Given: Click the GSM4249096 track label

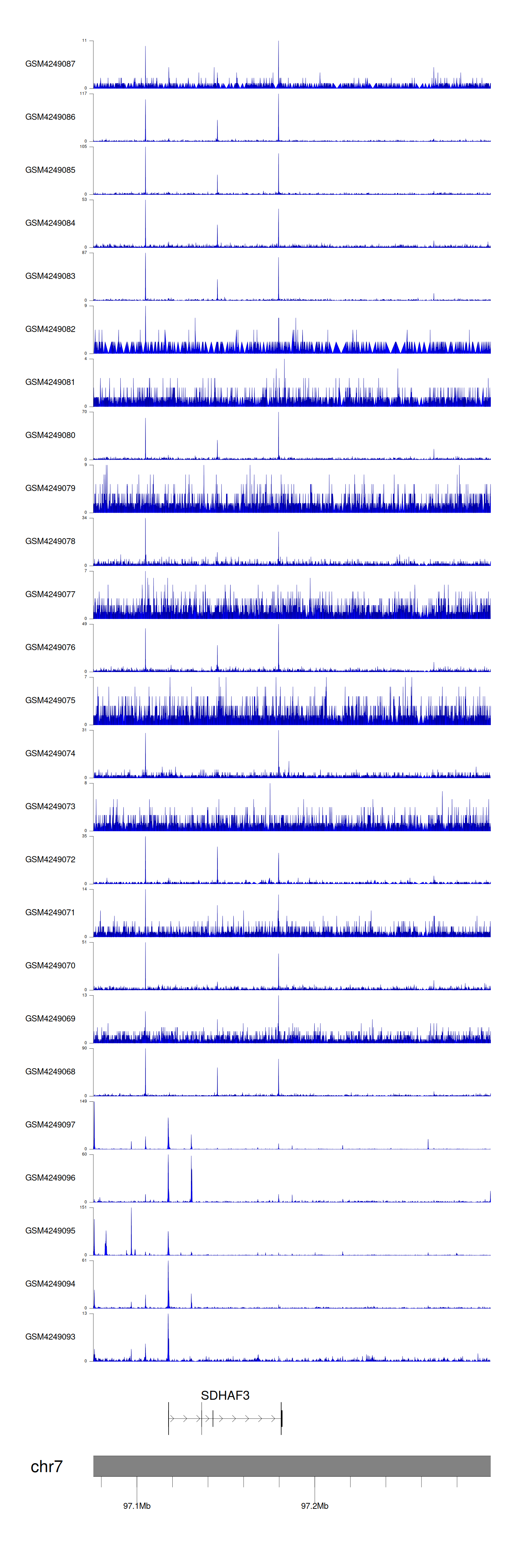Looking at the screenshot, I should 50,1177.
